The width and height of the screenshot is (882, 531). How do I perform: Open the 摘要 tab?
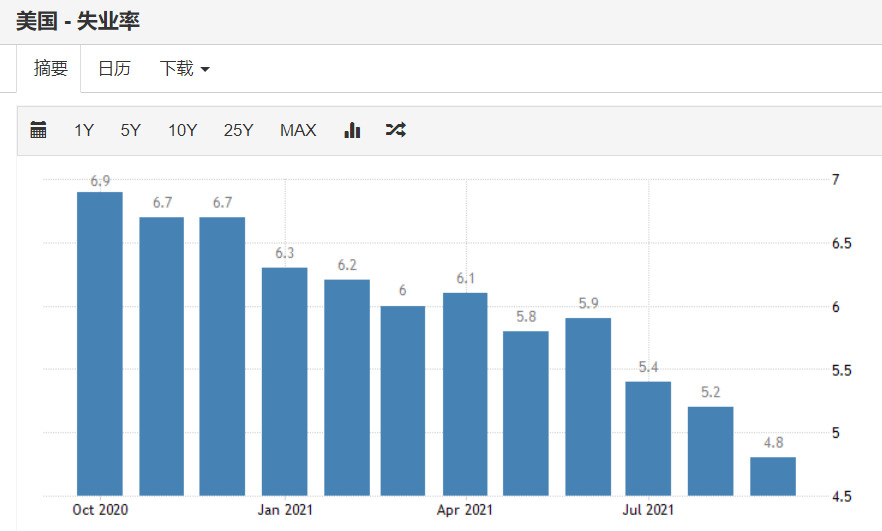pos(50,69)
